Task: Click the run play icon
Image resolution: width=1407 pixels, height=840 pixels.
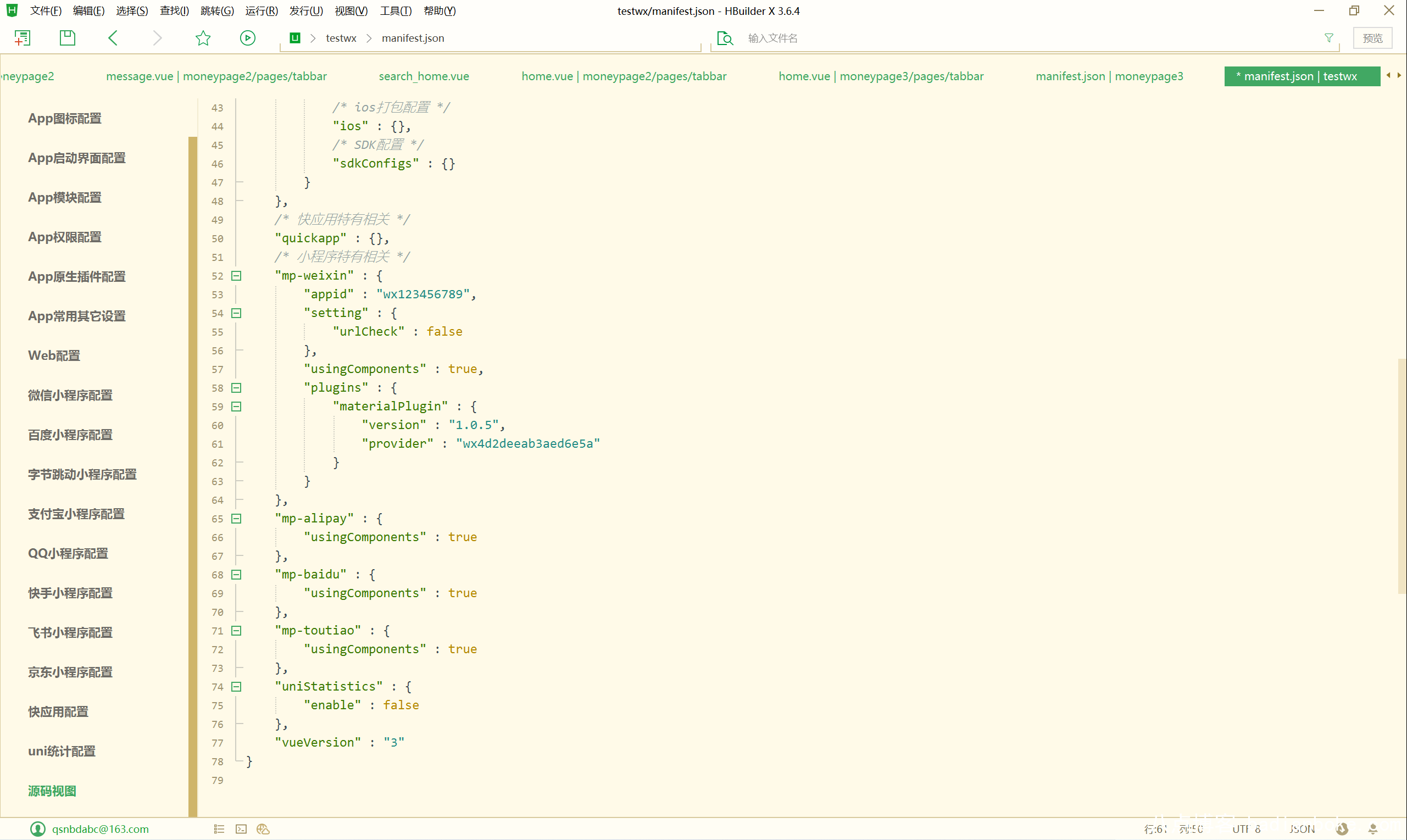Action: [248, 38]
